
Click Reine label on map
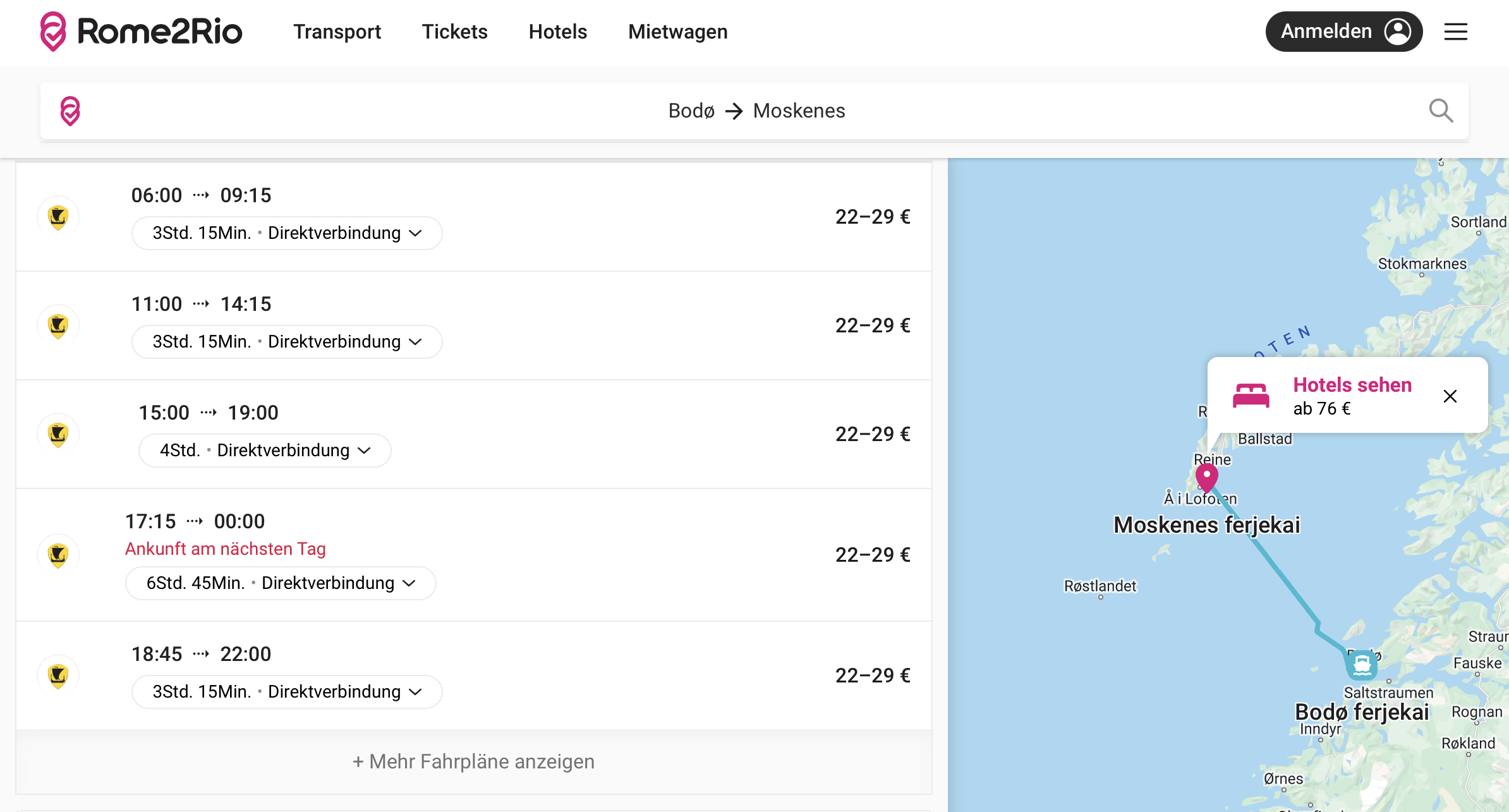click(1212, 459)
